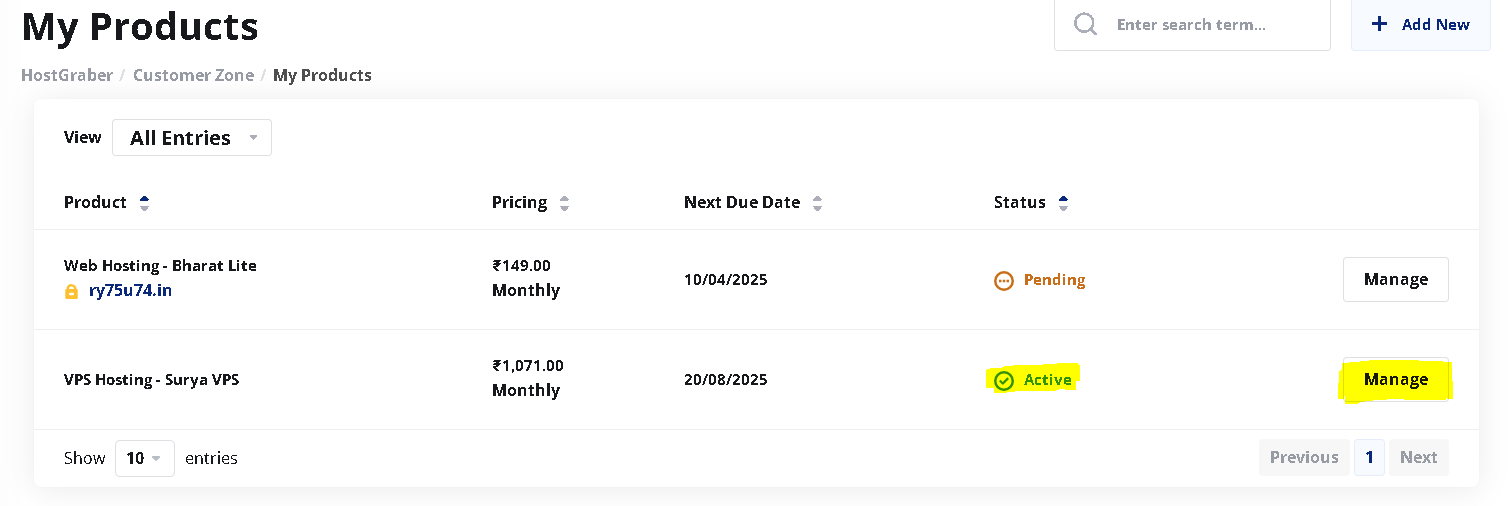Open Customer Zone breadcrumb link
The width and height of the screenshot is (1508, 506).
pyautogui.click(x=193, y=75)
